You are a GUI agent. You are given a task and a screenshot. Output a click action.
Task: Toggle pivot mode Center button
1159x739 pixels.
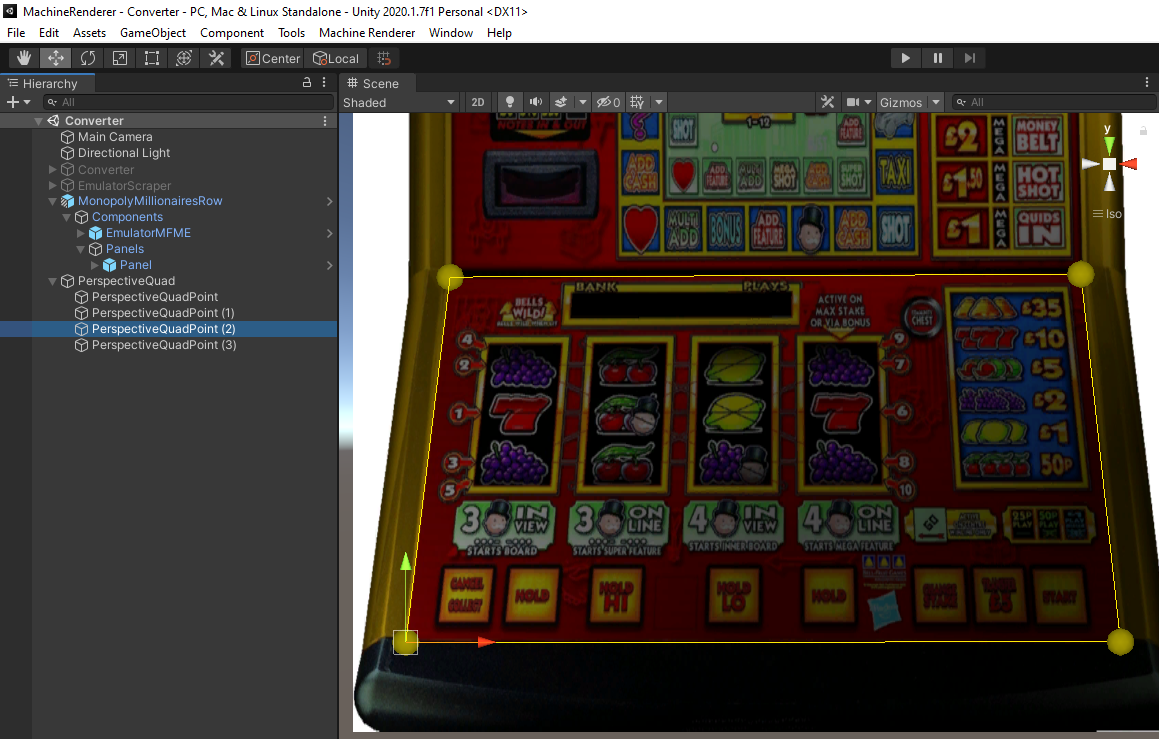pos(272,58)
